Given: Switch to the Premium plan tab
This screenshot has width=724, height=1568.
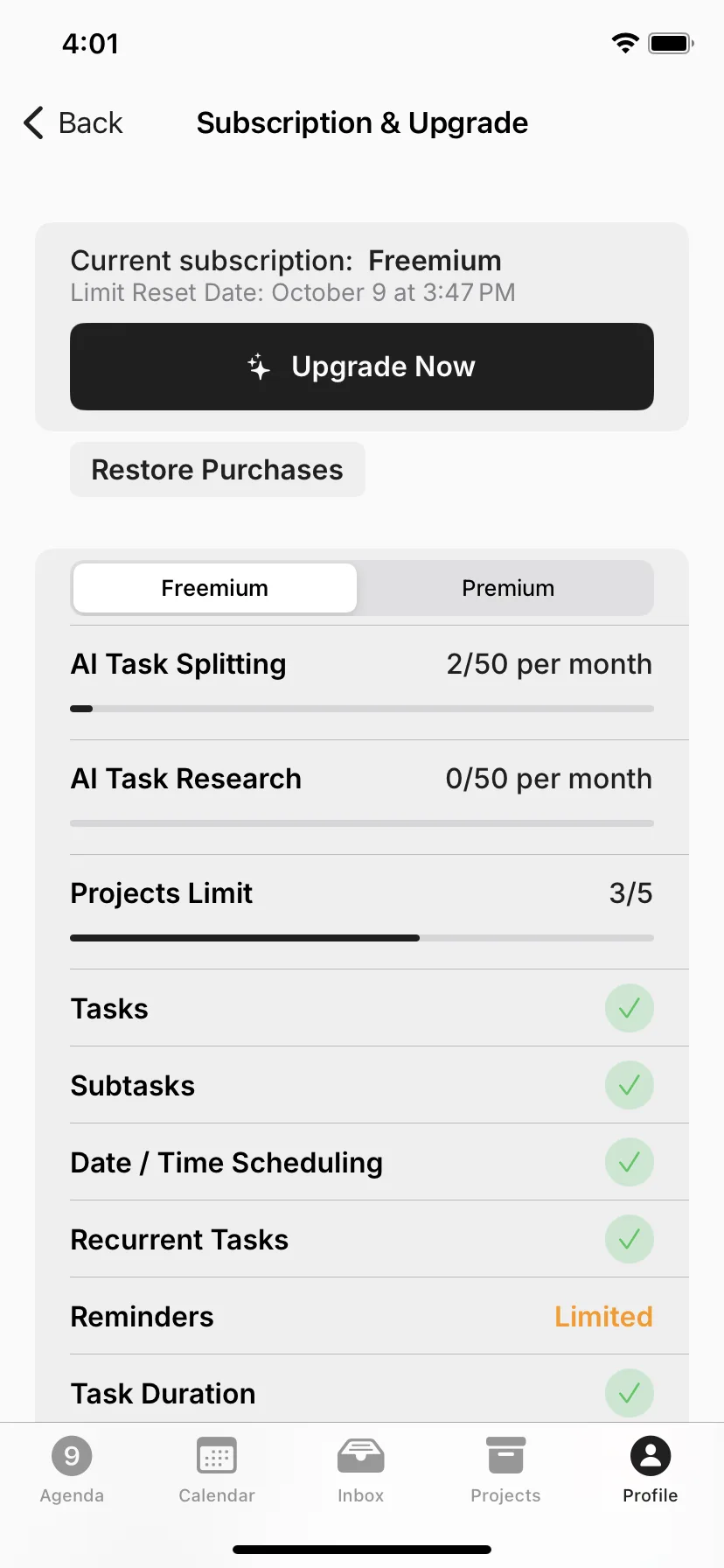Looking at the screenshot, I should [508, 588].
